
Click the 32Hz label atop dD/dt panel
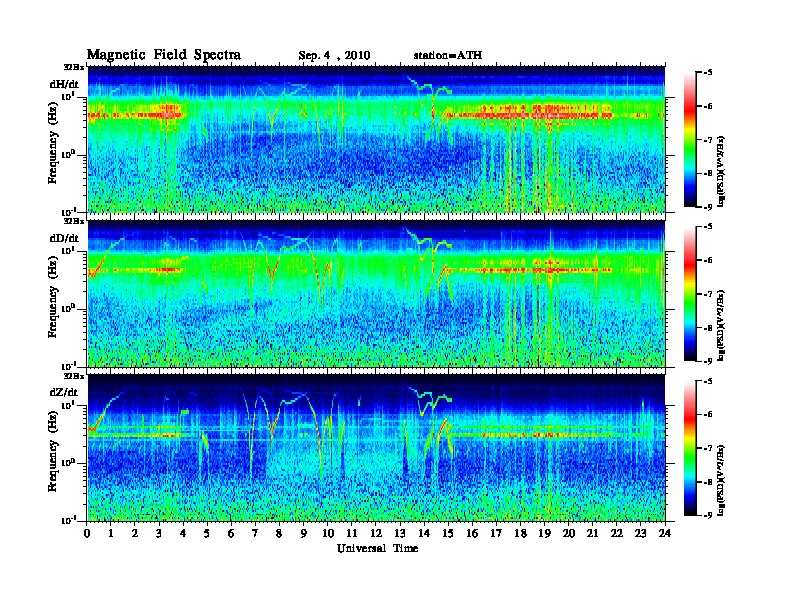click(x=74, y=221)
